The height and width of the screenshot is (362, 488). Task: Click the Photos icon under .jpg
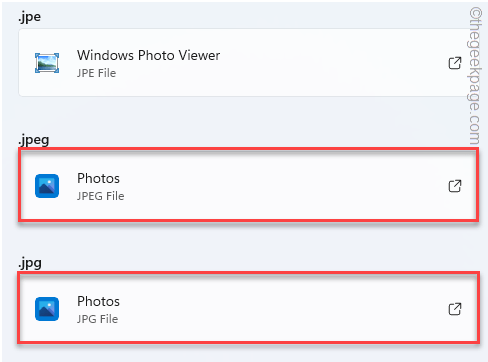[47, 309]
